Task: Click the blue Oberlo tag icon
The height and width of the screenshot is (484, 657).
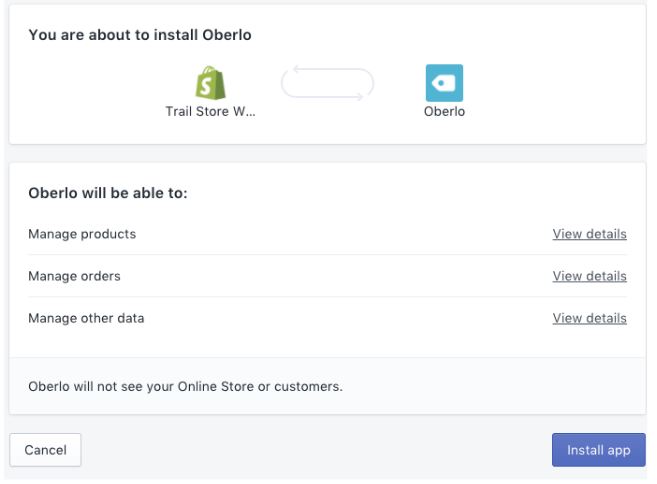Action: click(444, 83)
